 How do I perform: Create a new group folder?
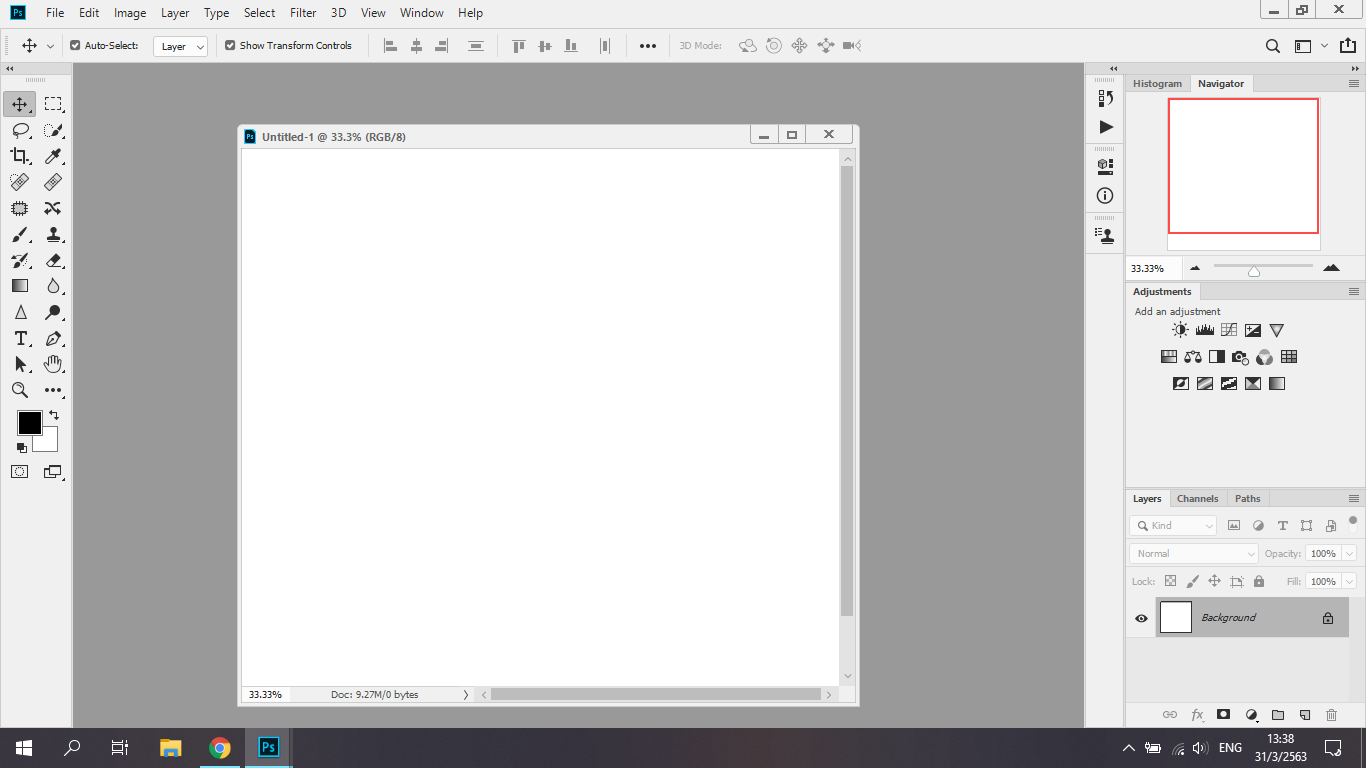coord(1277,715)
